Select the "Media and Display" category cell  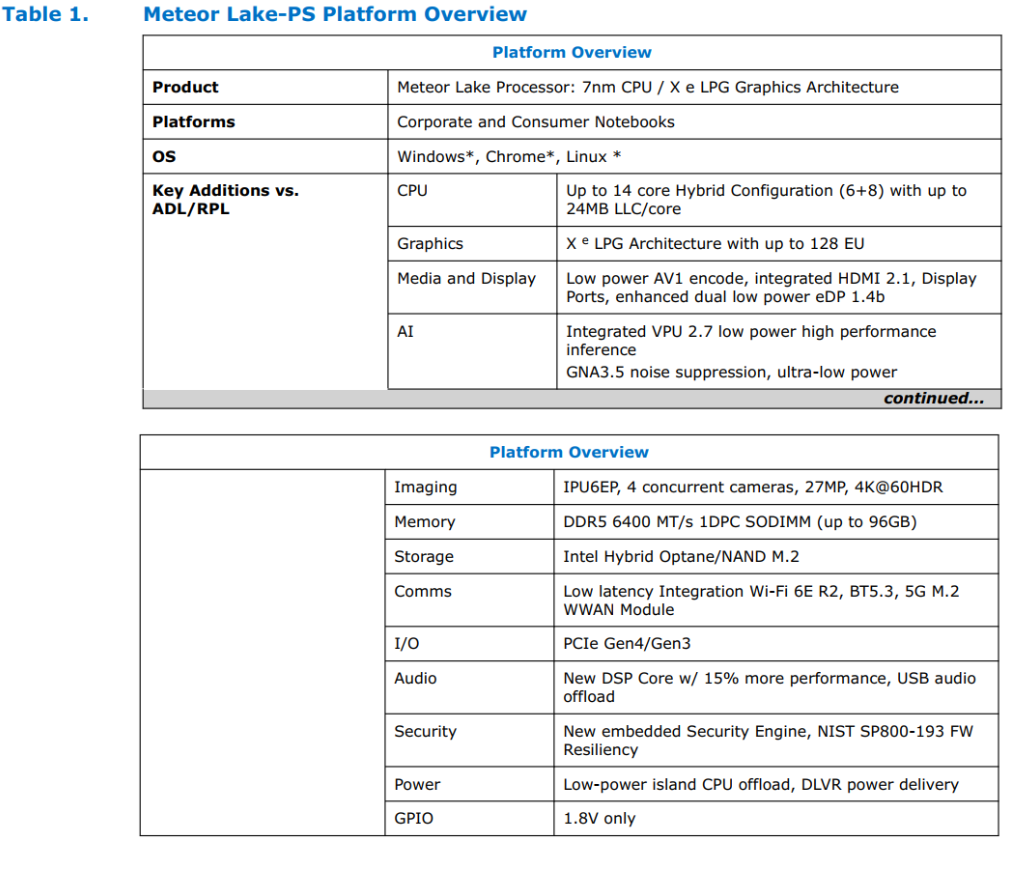coord(466,278)
